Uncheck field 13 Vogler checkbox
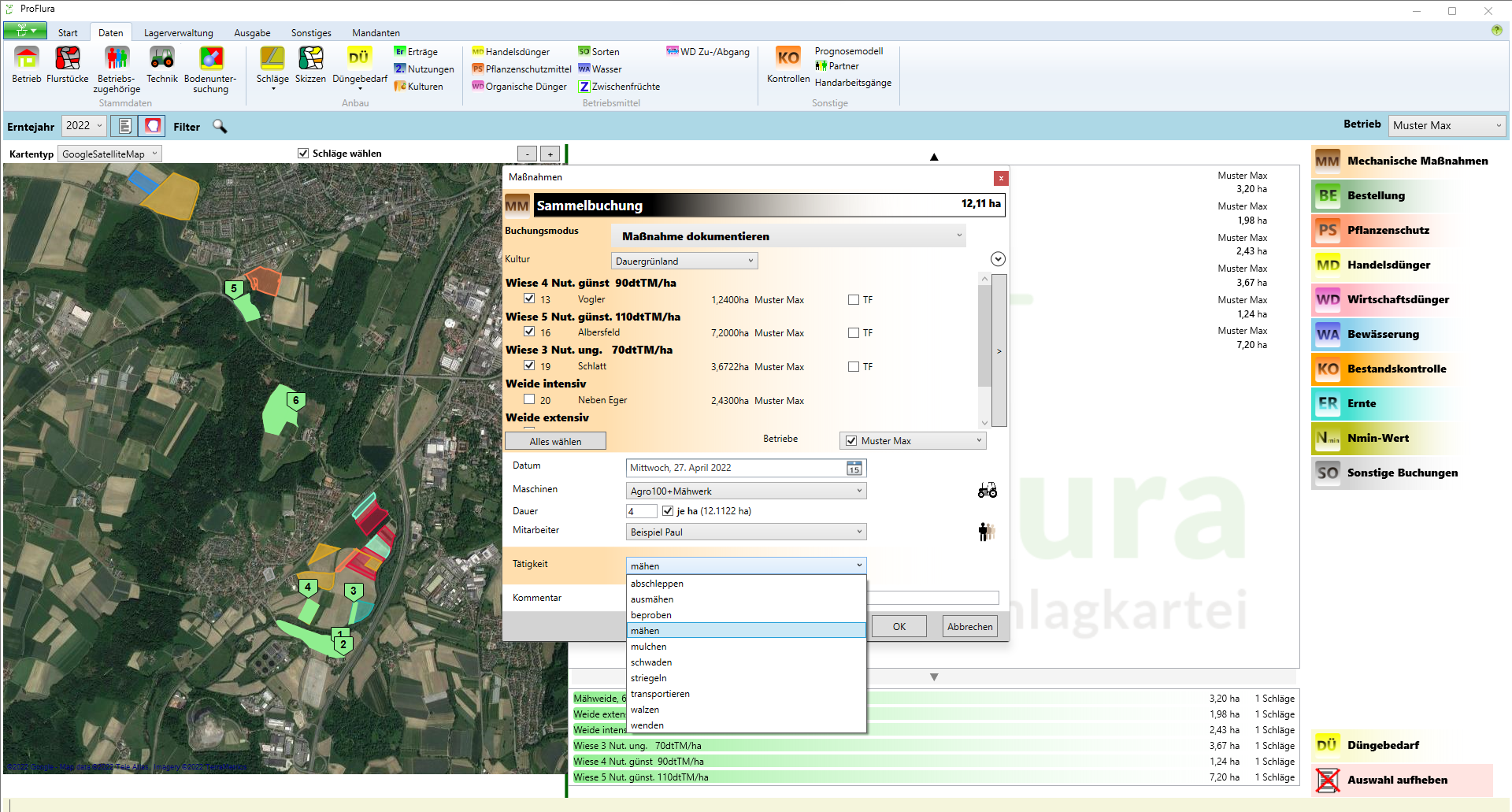Viewport: 1512px width, 812px height. click(x=529, y=298)
